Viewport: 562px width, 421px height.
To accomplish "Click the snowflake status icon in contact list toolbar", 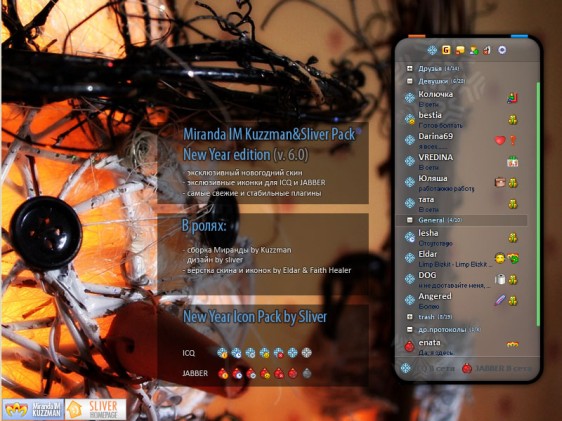I will click(x=432, y=50).
